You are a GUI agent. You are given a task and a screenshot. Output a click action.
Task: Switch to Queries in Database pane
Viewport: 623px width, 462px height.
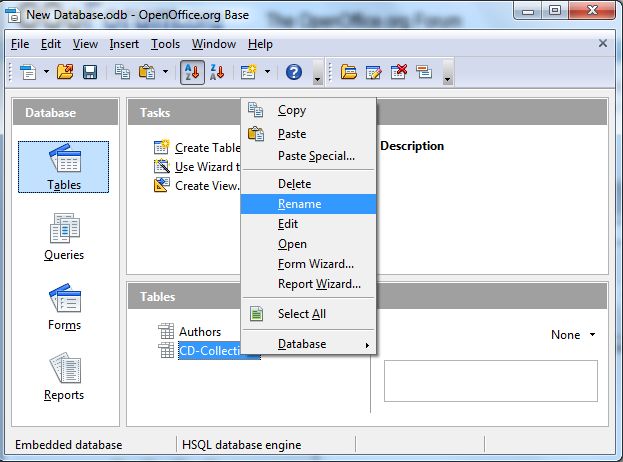coord(64,236)
